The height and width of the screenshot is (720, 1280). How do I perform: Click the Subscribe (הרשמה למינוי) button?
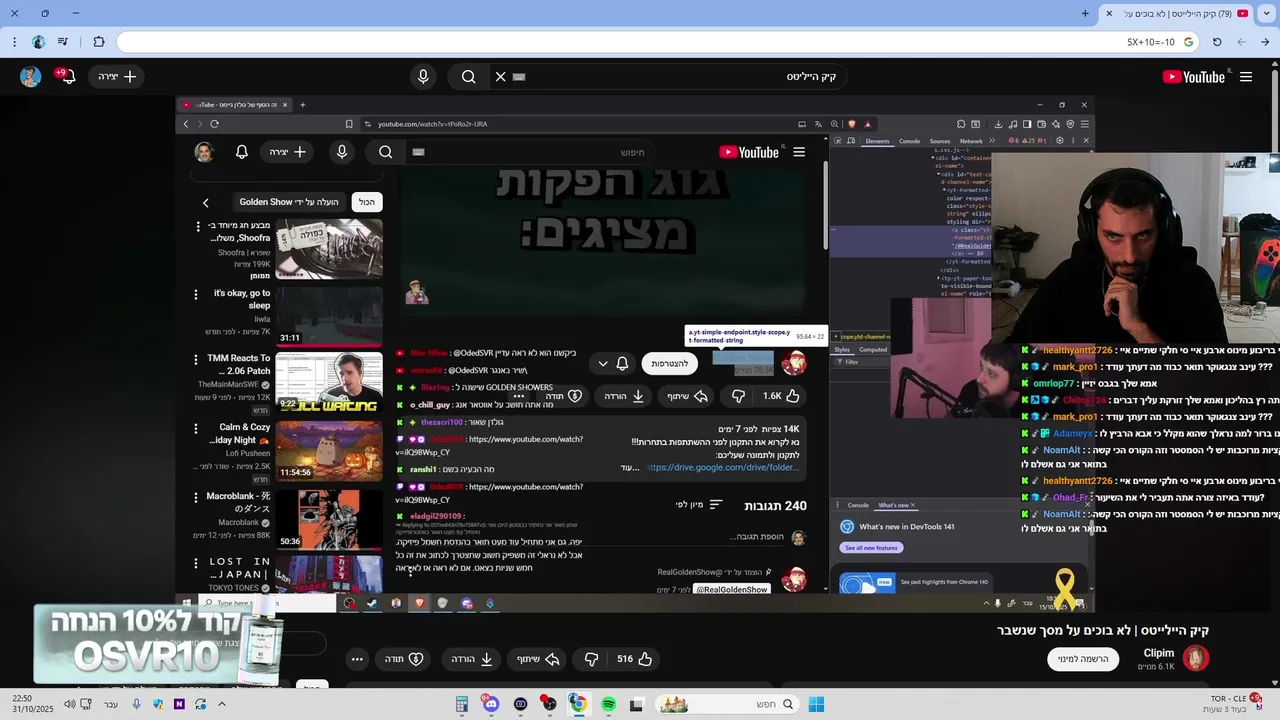[1084, 659]
